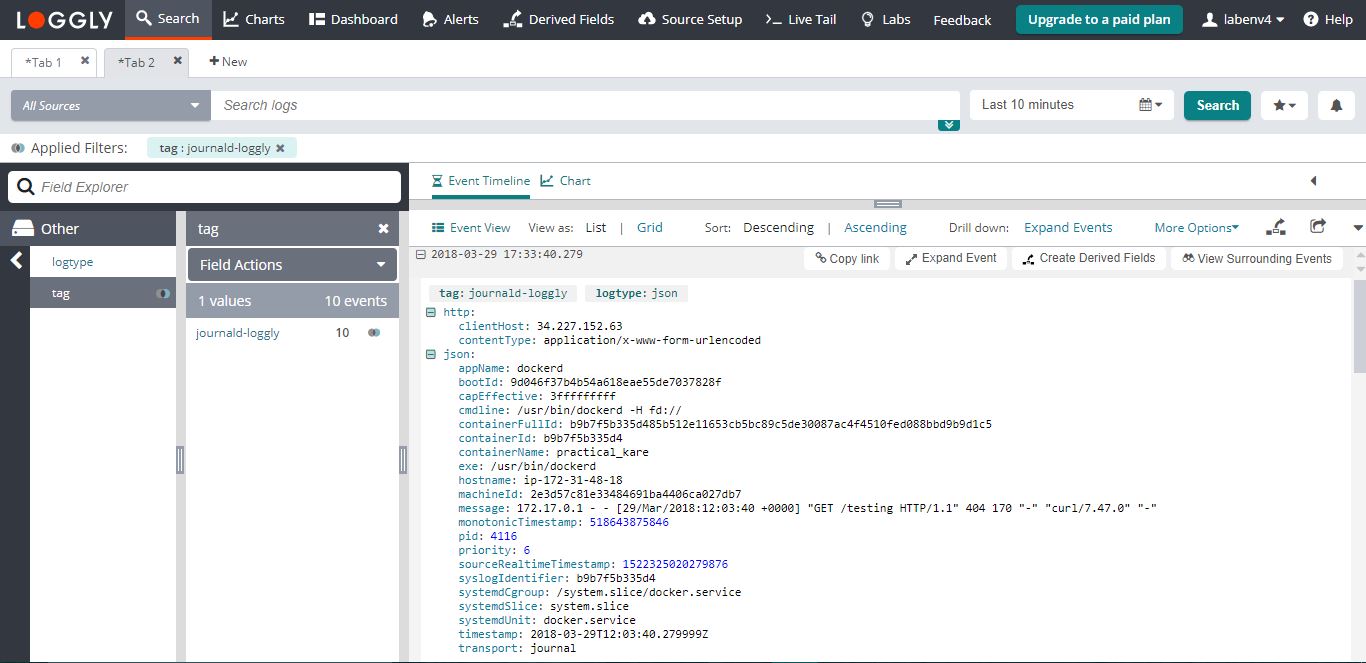
Task: Toggle filter on journald-loggly value
Action: pos(373,332)
